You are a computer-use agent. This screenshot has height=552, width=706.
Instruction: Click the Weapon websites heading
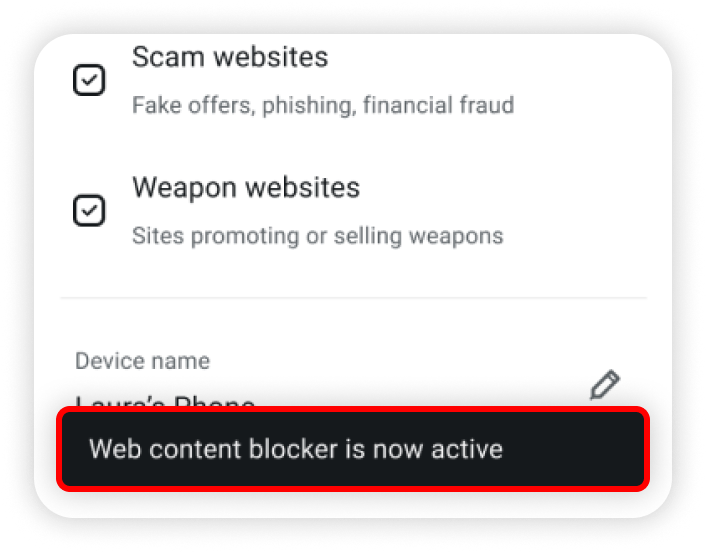(x=246, y=187)
